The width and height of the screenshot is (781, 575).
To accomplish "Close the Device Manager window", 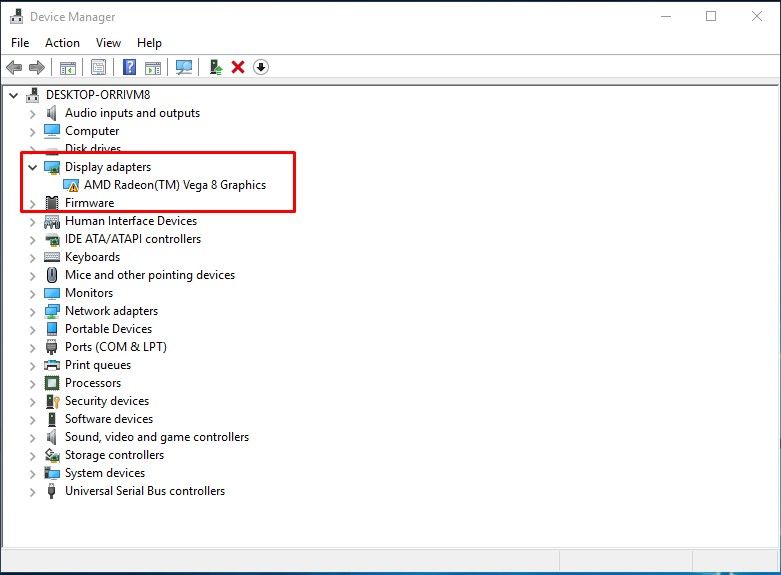I will [757, 16].
